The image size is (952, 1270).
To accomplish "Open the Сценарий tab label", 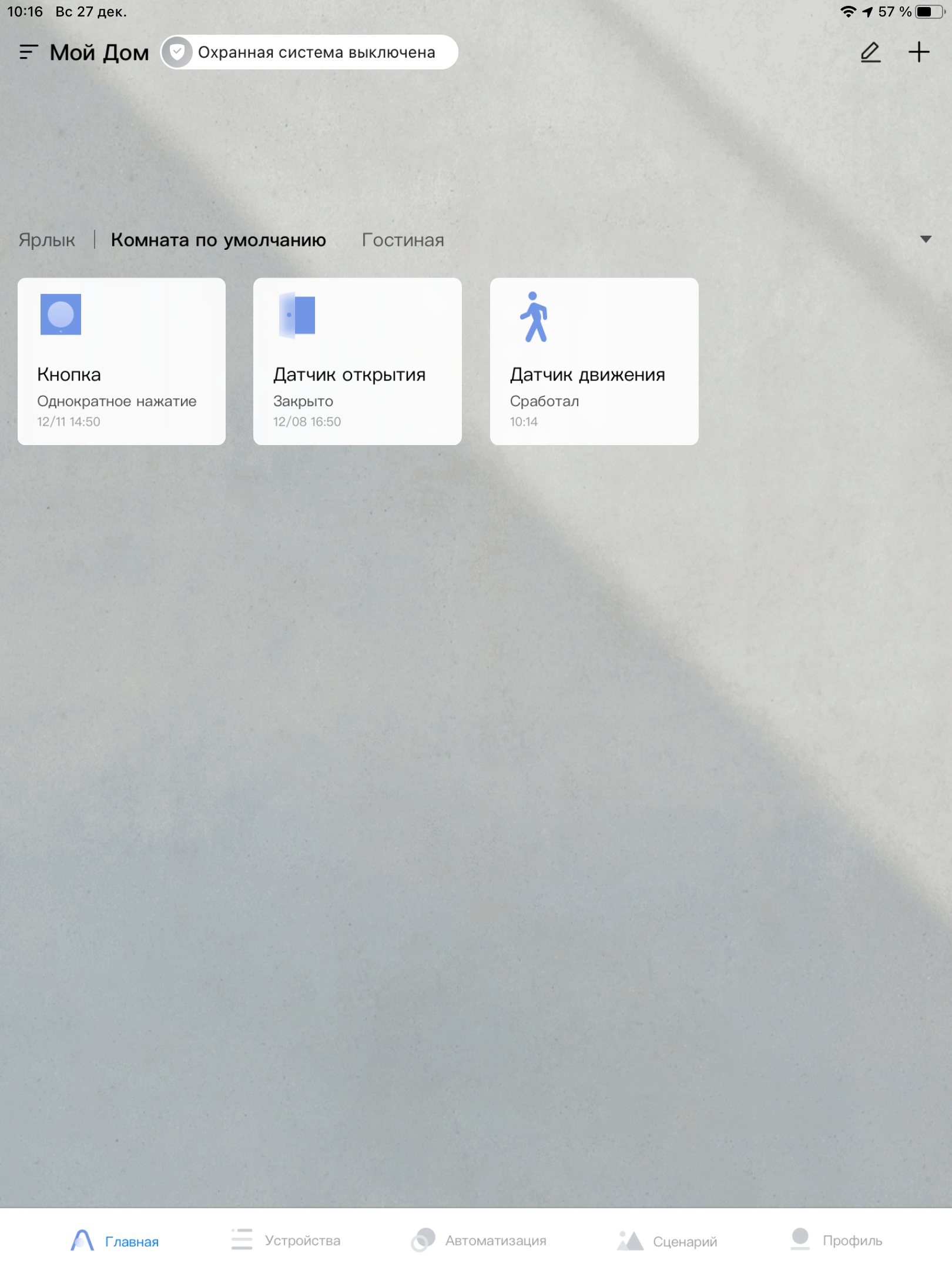I will [685, 1241].
